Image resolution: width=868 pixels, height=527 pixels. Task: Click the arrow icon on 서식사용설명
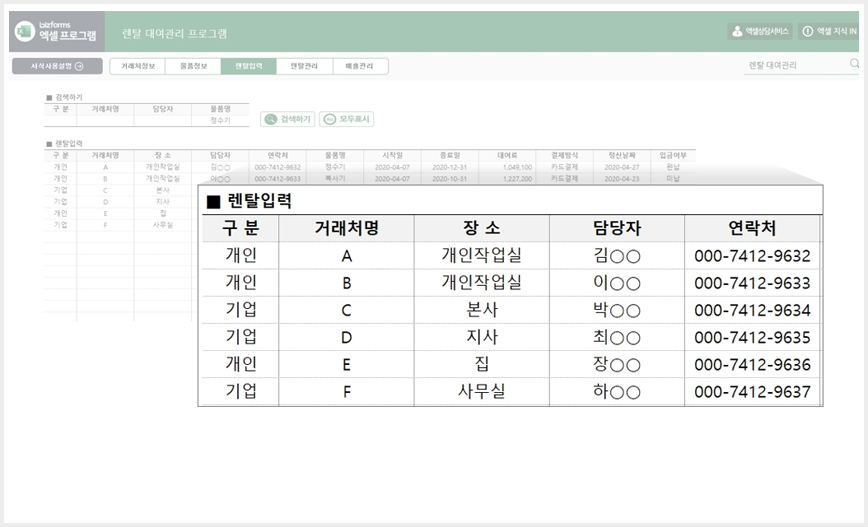[x=79, y=66]
